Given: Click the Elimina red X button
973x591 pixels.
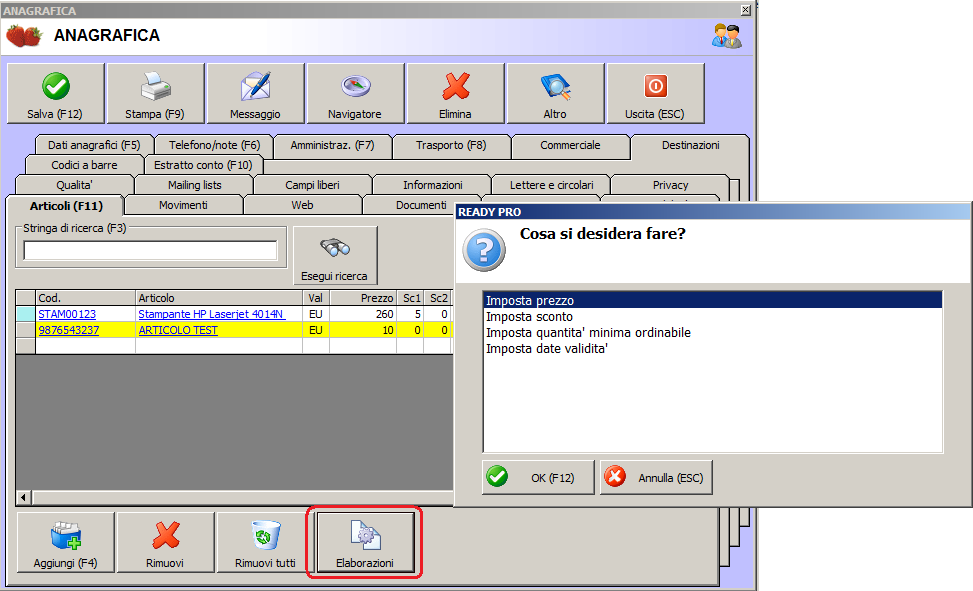Looking at the screenshot, I should (455, 93).
